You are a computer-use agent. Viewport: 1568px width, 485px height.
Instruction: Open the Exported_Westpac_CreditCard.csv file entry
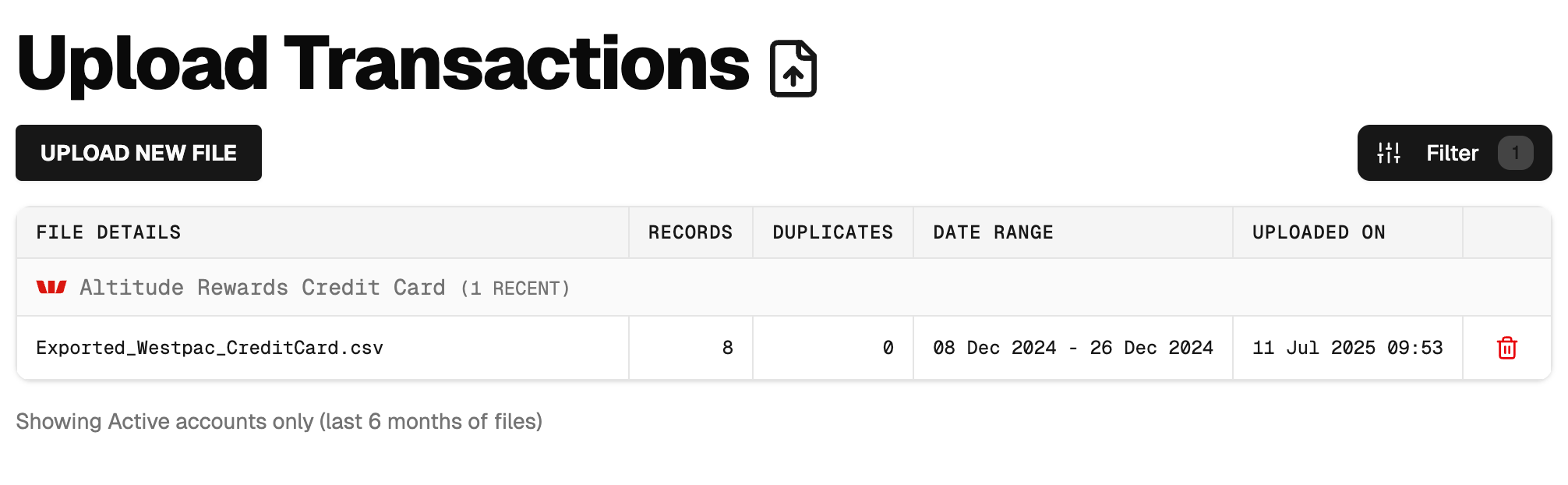[x=210, y=348]
